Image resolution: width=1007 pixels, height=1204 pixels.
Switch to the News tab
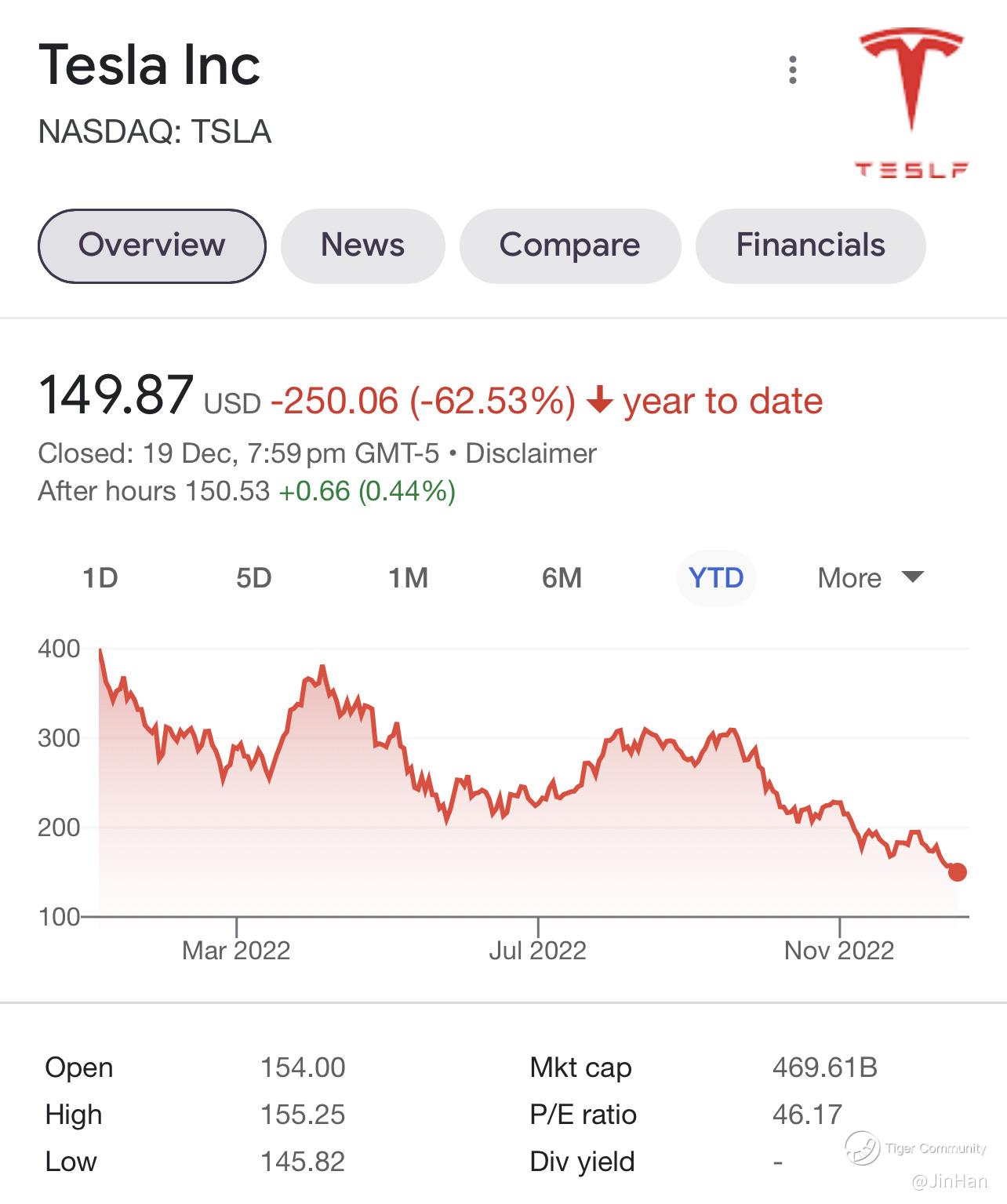point(362,246)
